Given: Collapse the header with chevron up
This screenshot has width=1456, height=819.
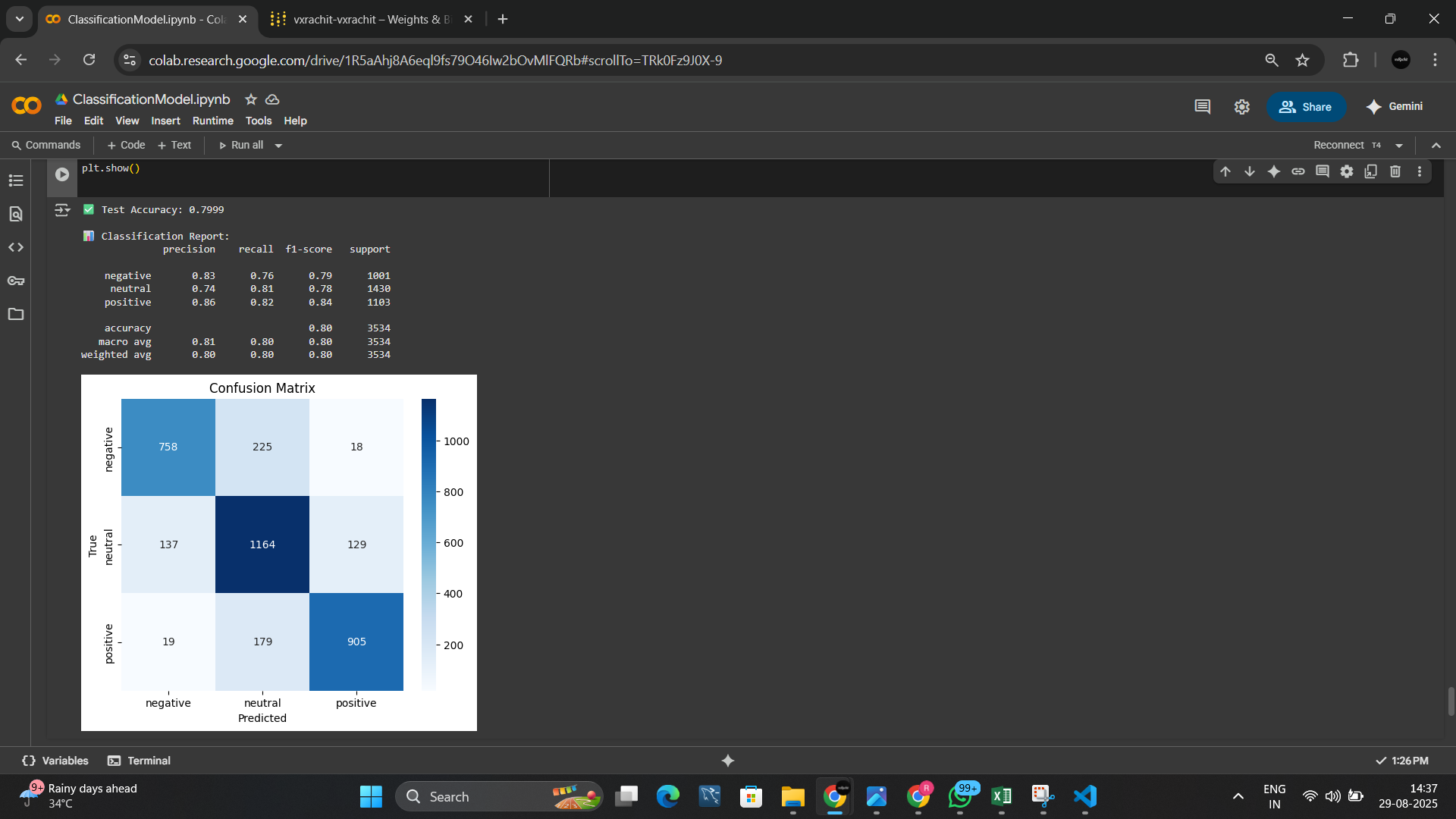Looking at the screenshot, I should (1436, 146).
